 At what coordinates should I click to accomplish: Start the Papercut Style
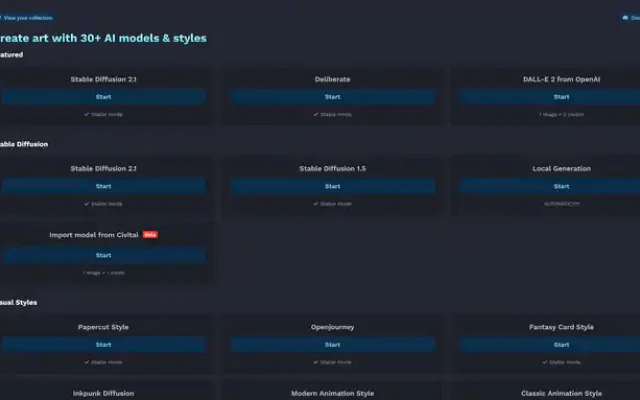103,344
